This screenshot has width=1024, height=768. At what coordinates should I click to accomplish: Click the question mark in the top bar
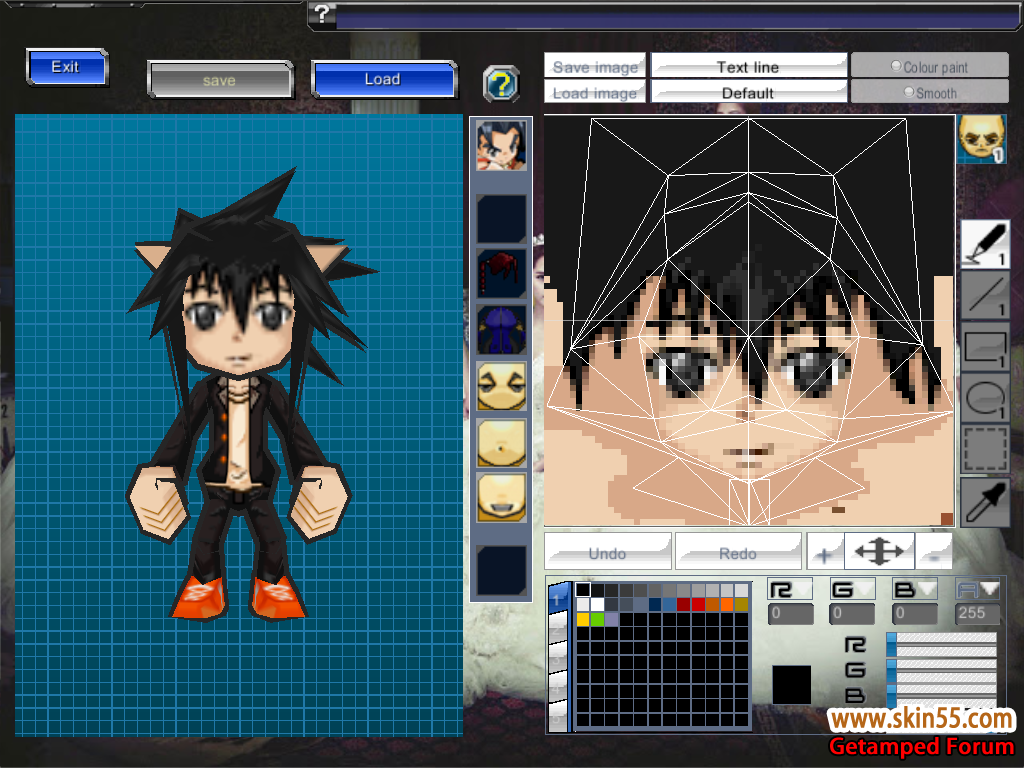click(x=322, y=14)
